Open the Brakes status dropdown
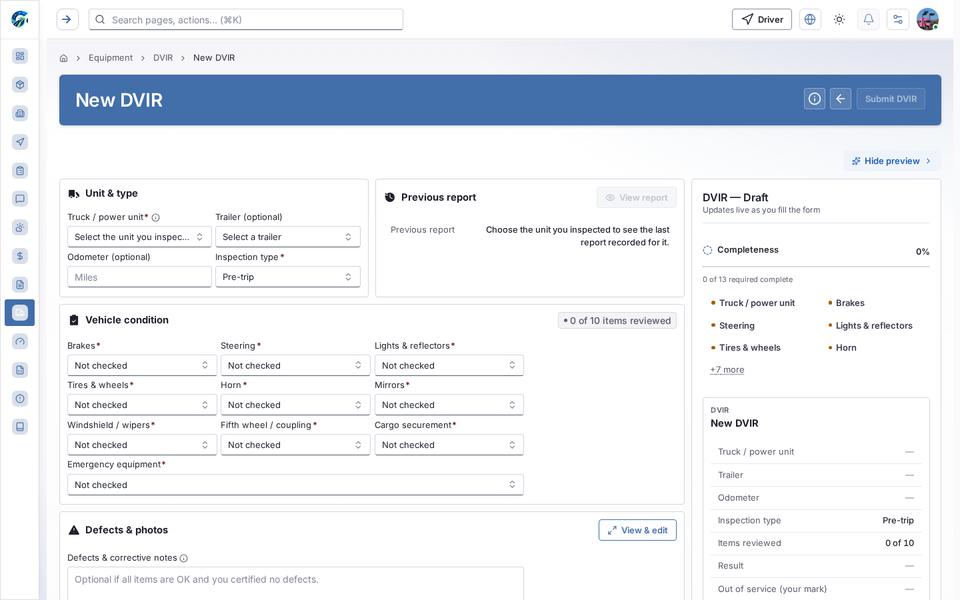The width and height of the screenshot is (960, 600). [x=141, y=366]
